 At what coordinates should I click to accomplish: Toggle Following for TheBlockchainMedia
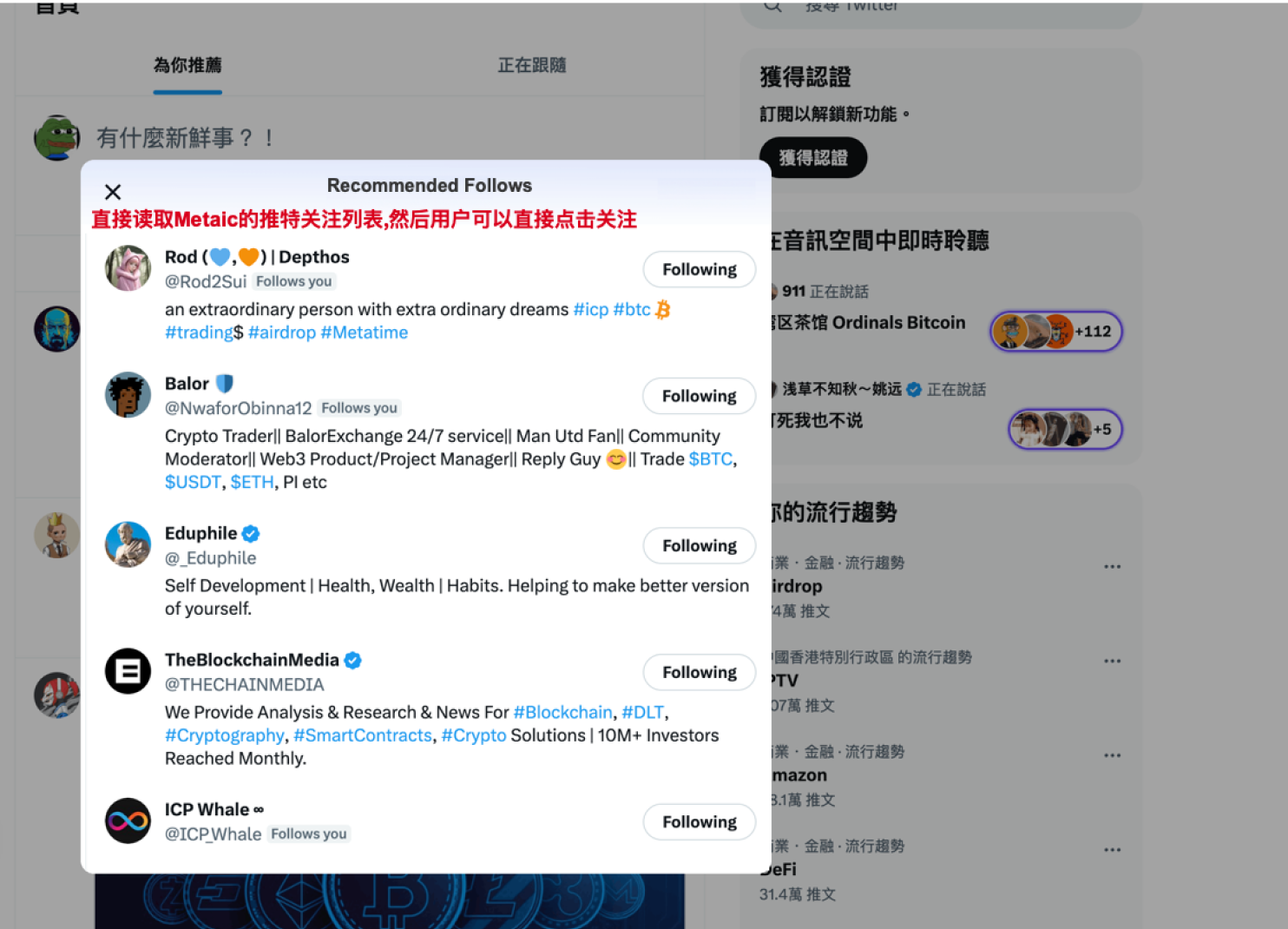pos(699,672)
